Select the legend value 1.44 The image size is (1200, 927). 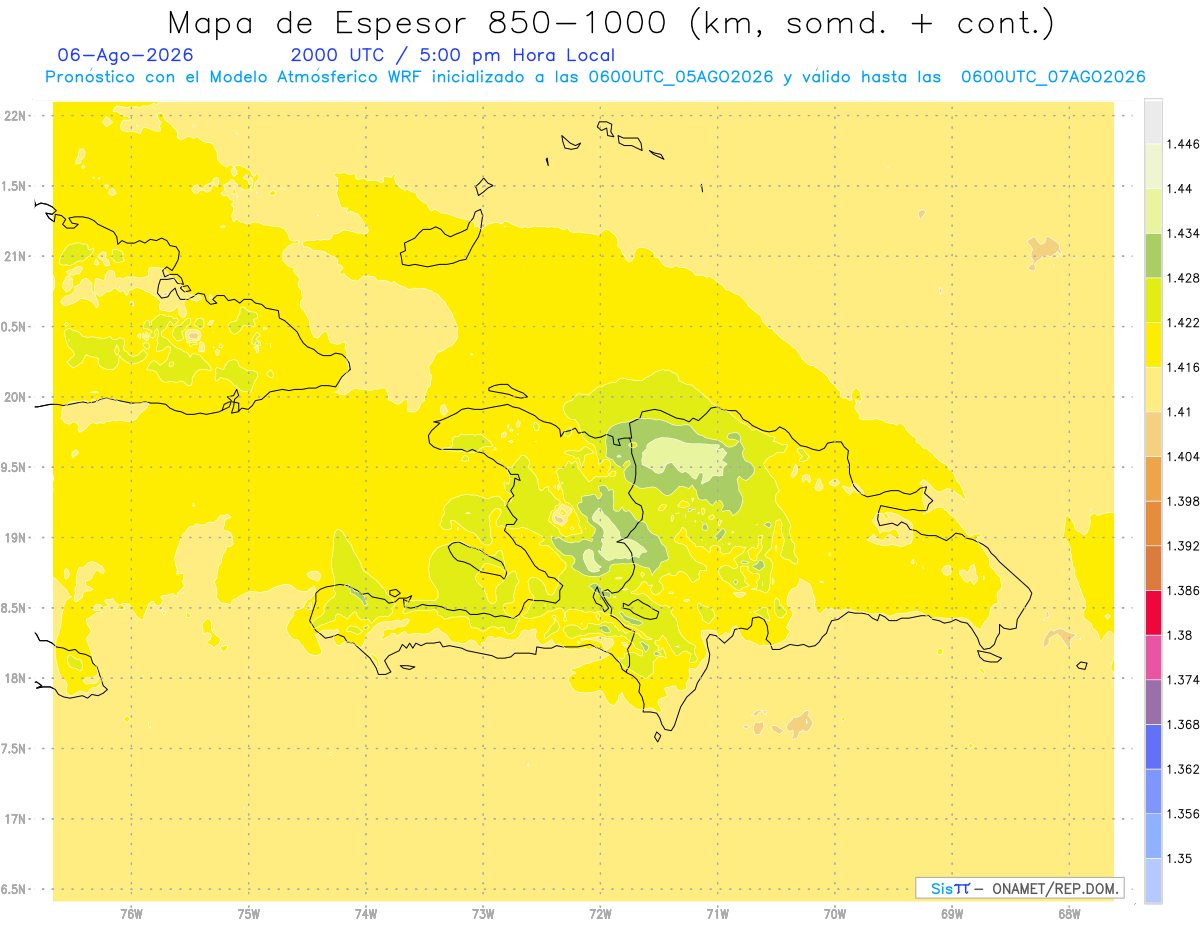click(x=1180, y=189)
